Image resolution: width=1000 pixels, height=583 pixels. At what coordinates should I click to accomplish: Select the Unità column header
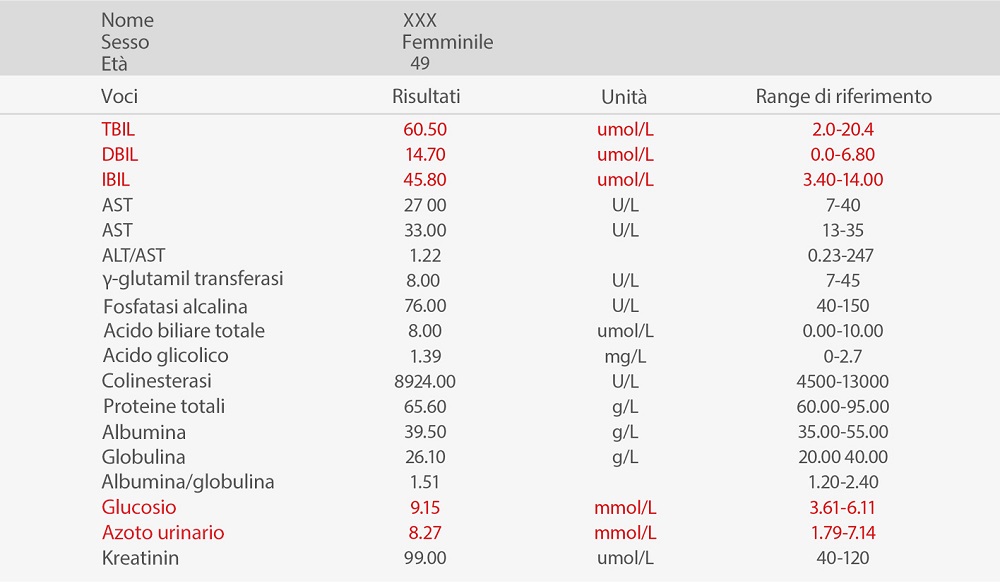click(624, 97)
